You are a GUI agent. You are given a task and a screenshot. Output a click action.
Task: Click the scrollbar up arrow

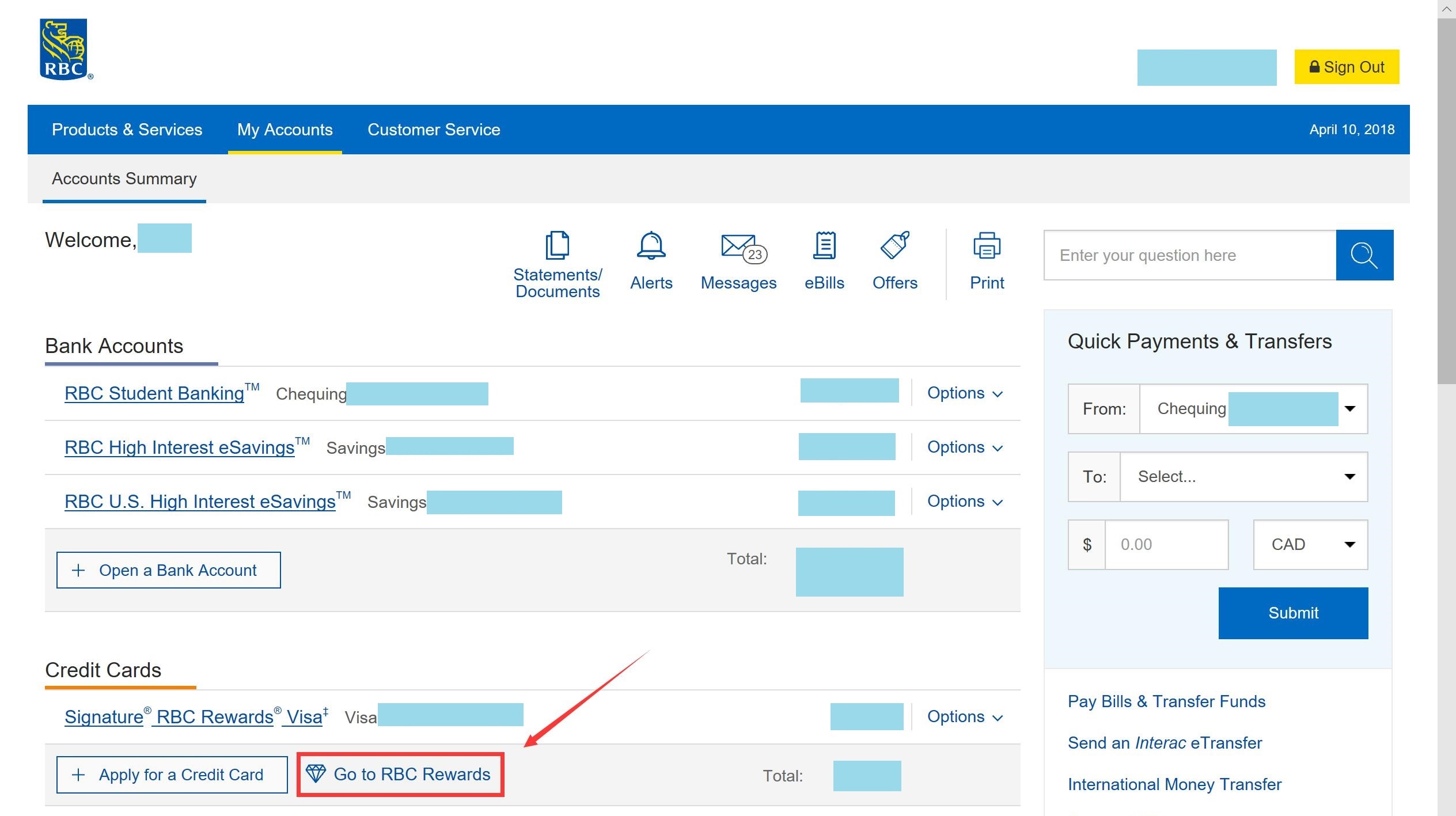point(1447,9)
